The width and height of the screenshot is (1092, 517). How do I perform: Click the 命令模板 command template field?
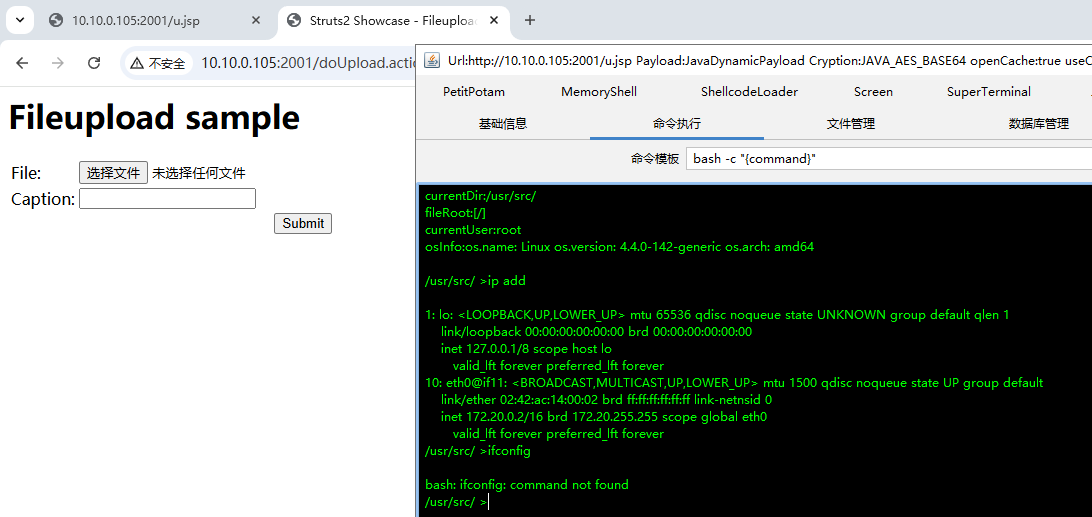[x=888, y=159]
